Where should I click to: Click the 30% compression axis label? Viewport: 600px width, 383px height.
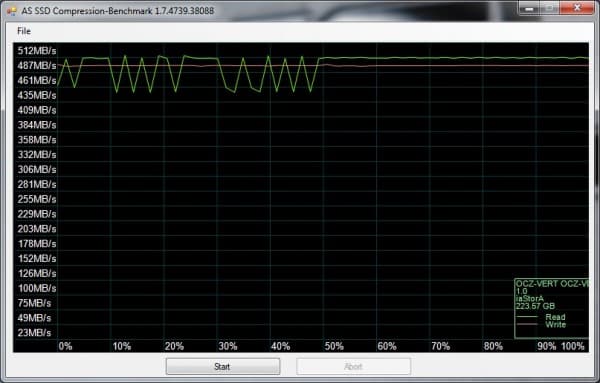228,346
